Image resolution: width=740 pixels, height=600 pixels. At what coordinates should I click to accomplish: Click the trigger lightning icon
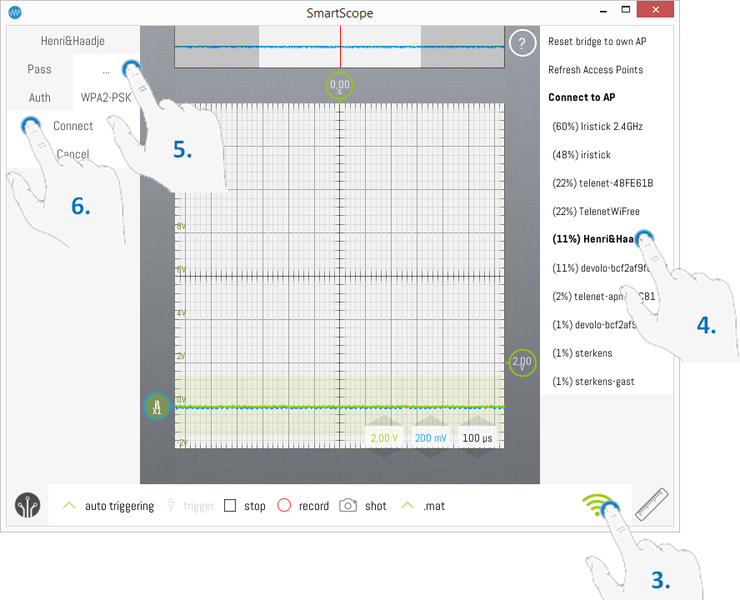pyautogui.click(x=171, y=506)
